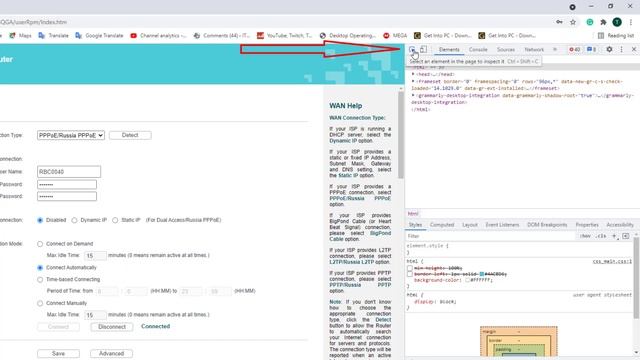Viewport: 640px width, 360px height.
Task: Click the saved password key icon
Action: point(559,22)
